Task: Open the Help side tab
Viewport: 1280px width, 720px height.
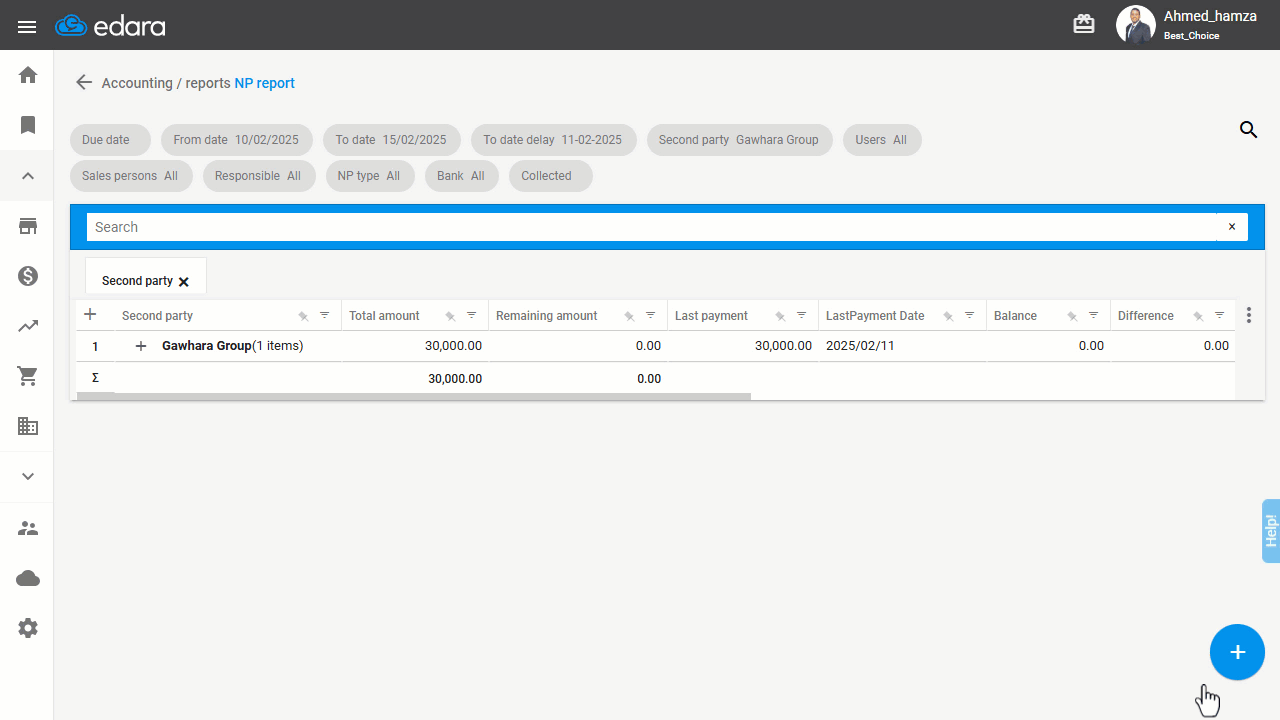Action: [x=1271, y=530]
